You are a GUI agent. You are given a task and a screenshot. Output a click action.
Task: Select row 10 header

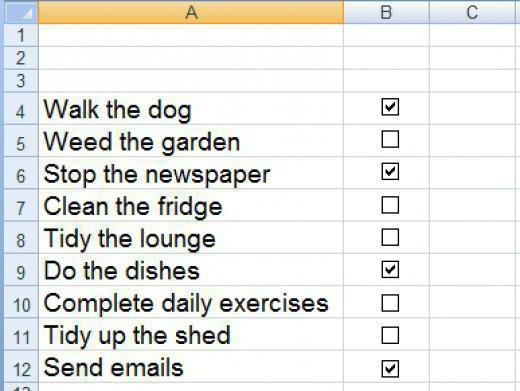click(21, 302)
